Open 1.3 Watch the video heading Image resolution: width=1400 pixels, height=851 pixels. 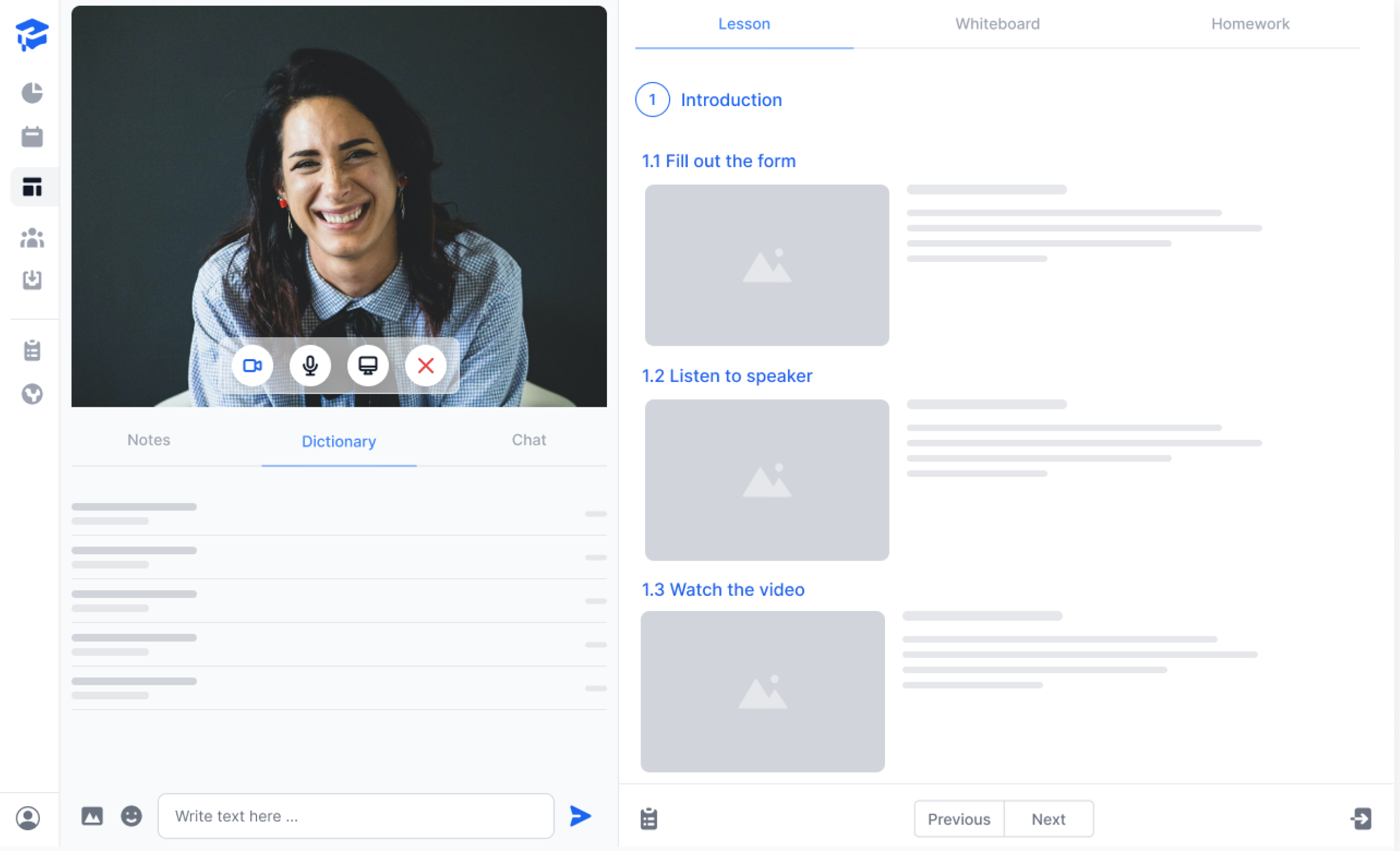pyautogui.click(x=724, y=590)
